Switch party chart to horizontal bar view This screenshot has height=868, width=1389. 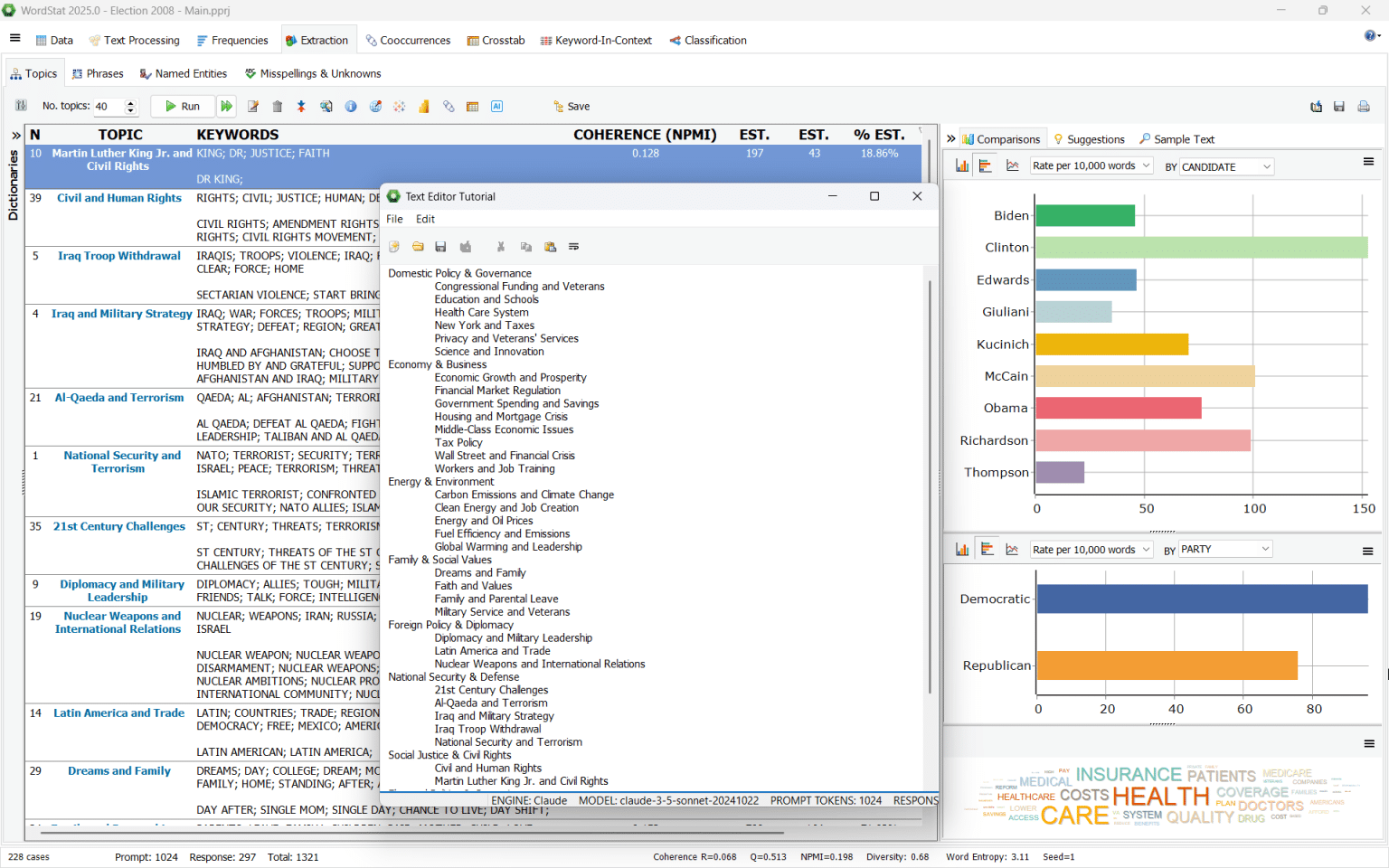(x=987, y=549)
